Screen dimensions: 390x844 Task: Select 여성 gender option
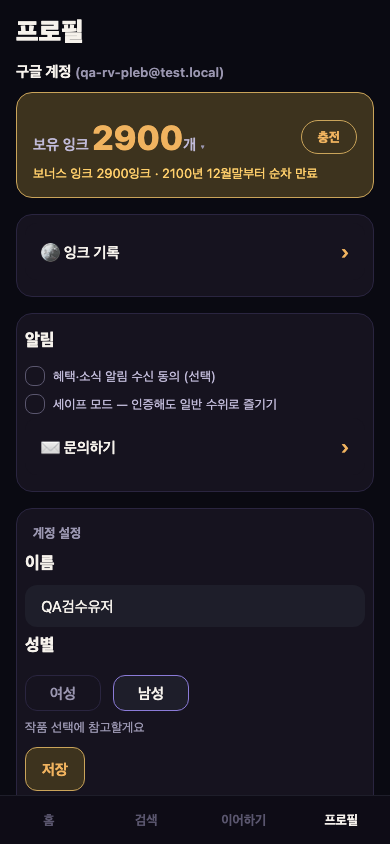(63, 693)
